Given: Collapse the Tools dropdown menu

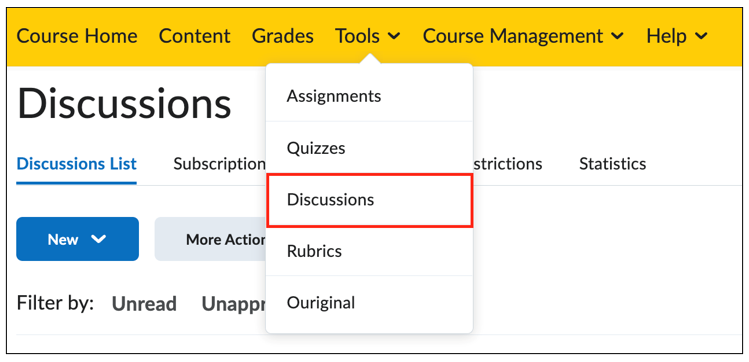Looking at the screenshot, I should click(x=367, y=36).
